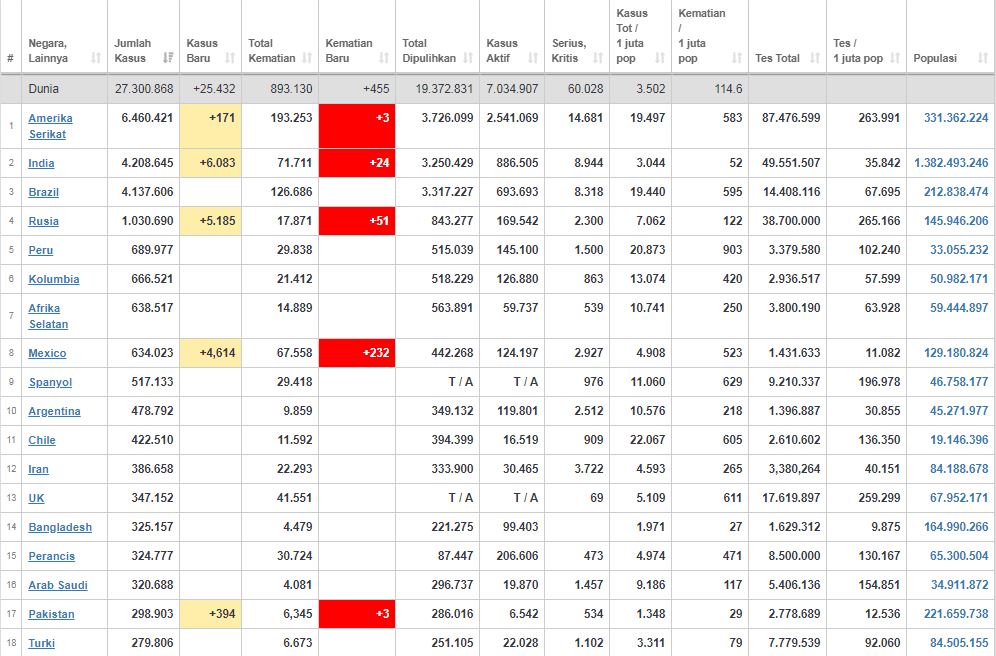
Task: Click population link 221.659.738
Action: [956, 613]
